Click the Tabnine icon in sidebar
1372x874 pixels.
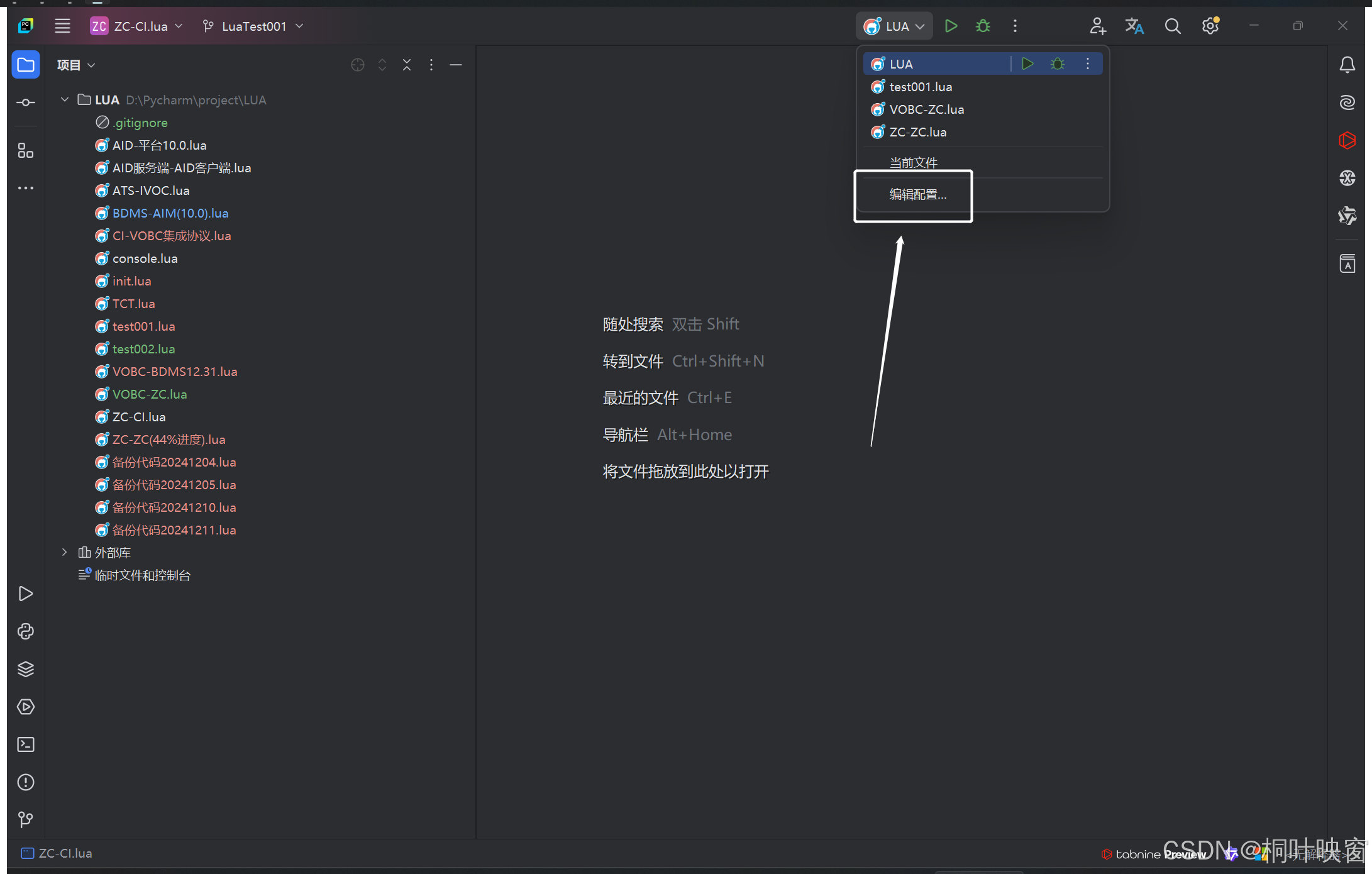(x=1347, y=140)
